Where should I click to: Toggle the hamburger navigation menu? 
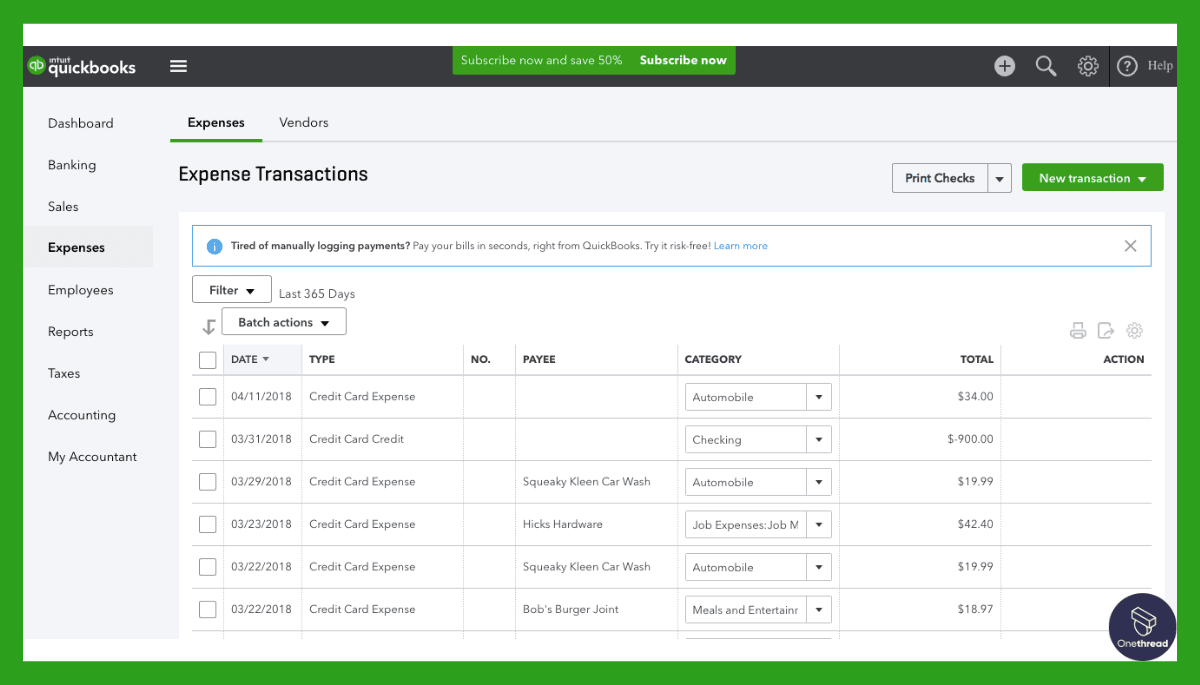click(x=178, y=66)
